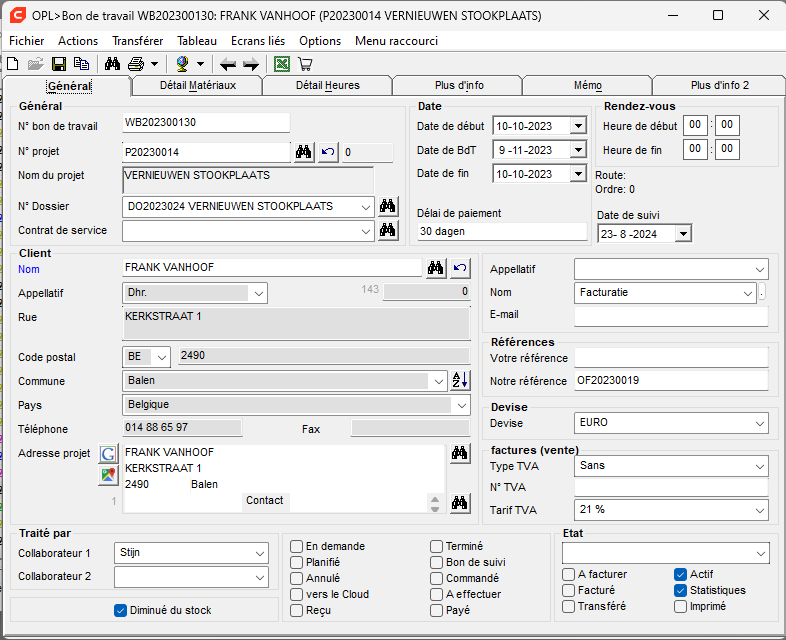This screenshot has width=786, height=640.
Task: Search project number with binoculars icon
Action: click(x=303, y=152)
